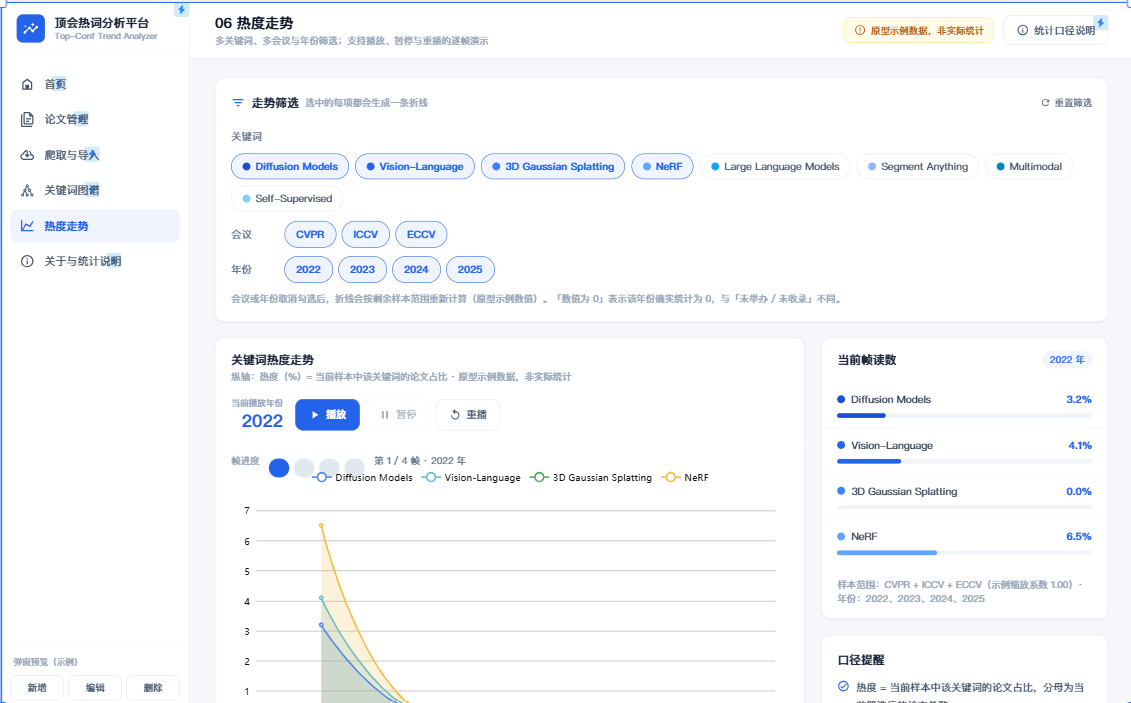
Task: Jump to the last frame progress dot
Action: [x=355, y=468]
